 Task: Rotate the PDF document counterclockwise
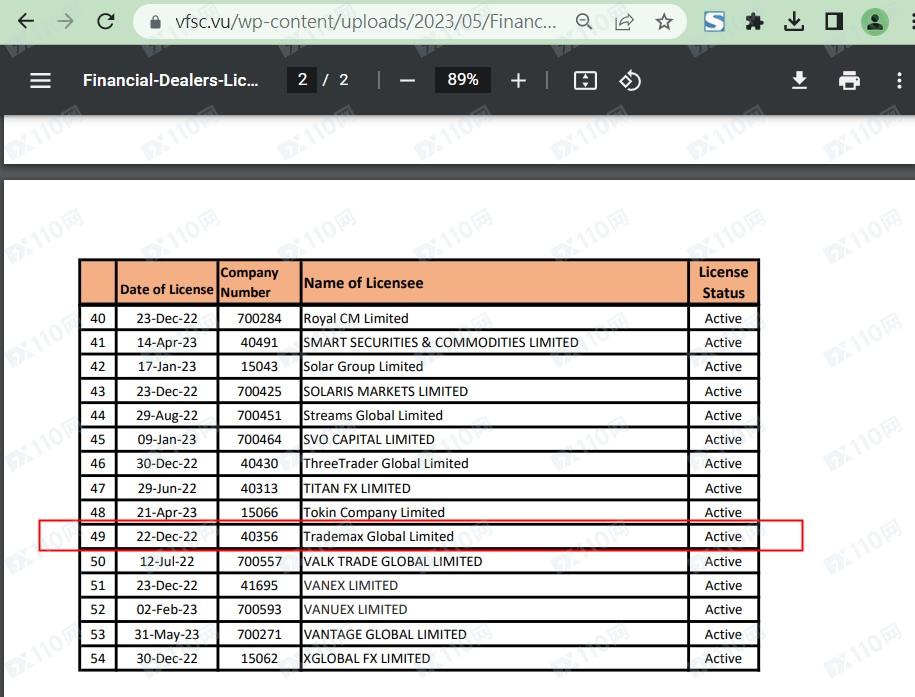(630, 80)
